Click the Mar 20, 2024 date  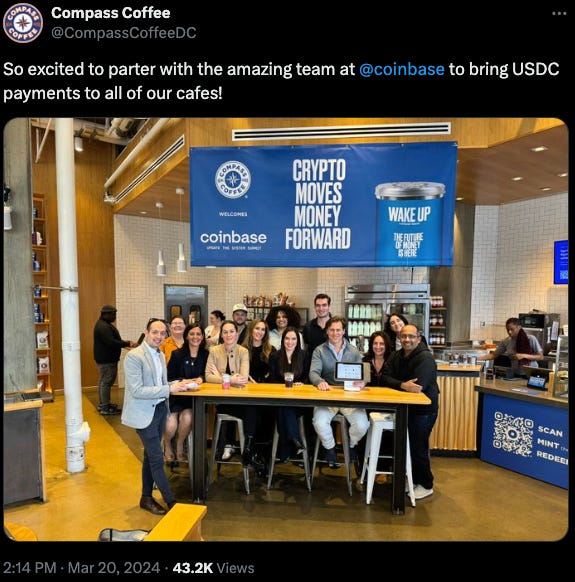[x=114, y=568]
